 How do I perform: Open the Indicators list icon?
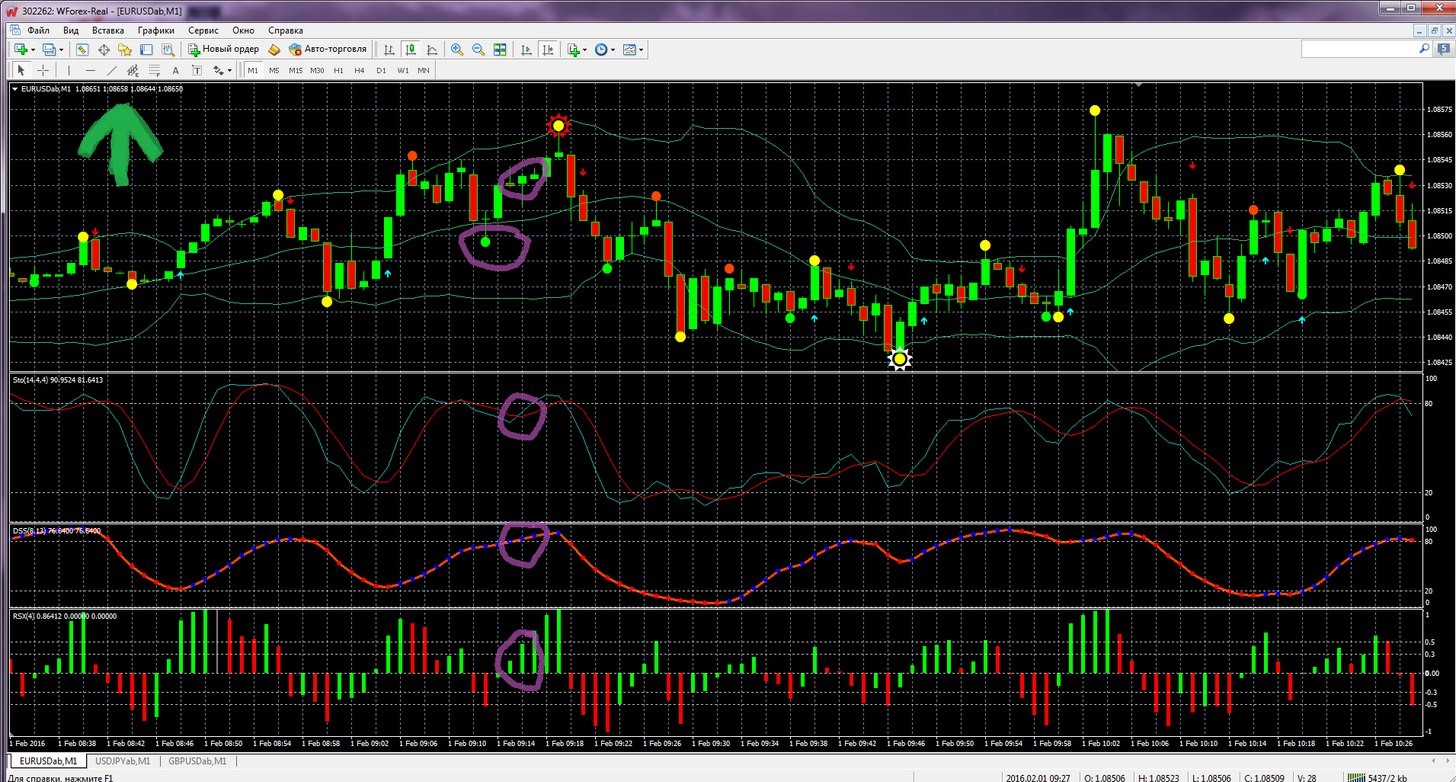click(x=574, y=49)
